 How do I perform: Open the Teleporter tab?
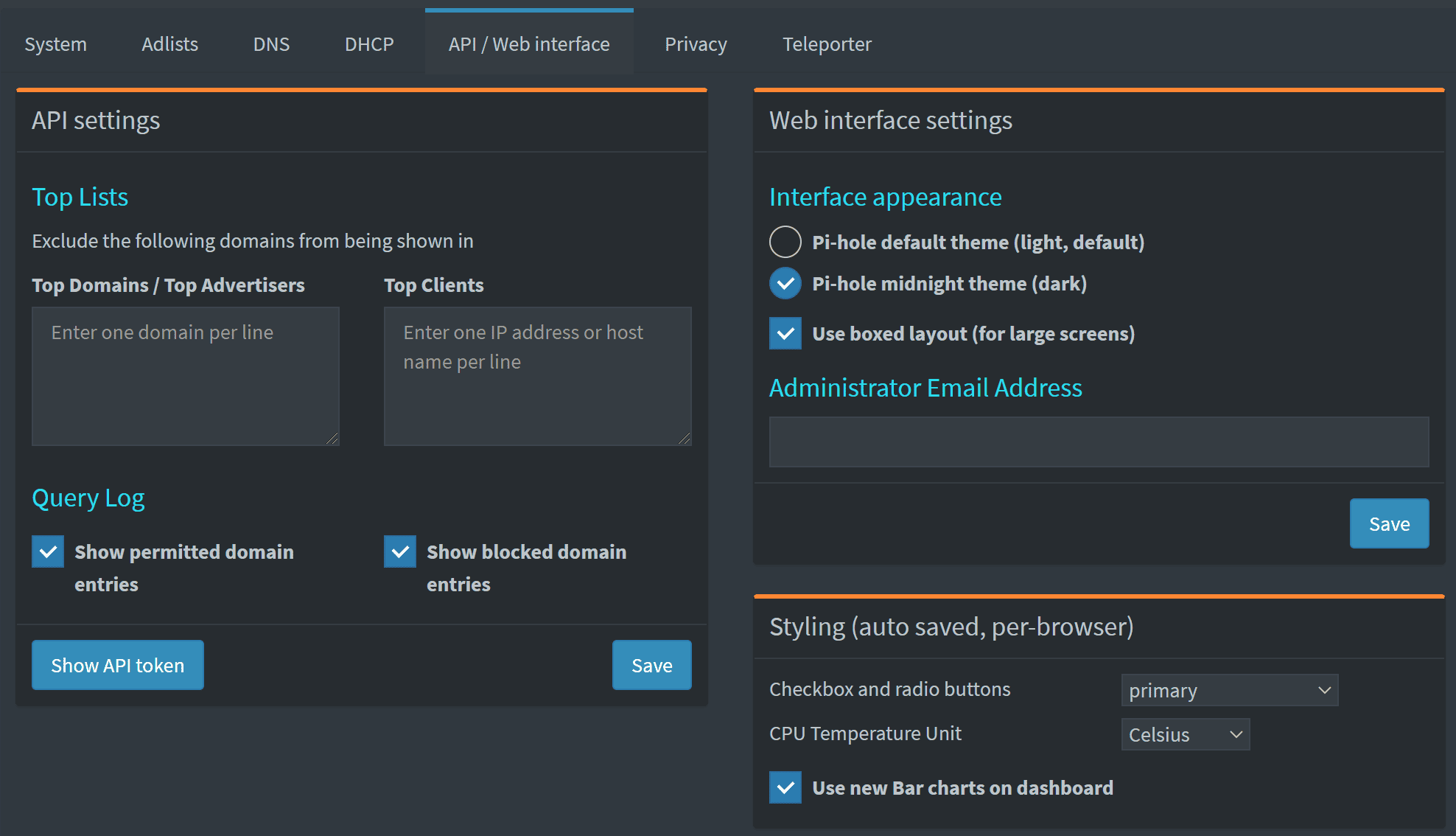click(827, 43)
